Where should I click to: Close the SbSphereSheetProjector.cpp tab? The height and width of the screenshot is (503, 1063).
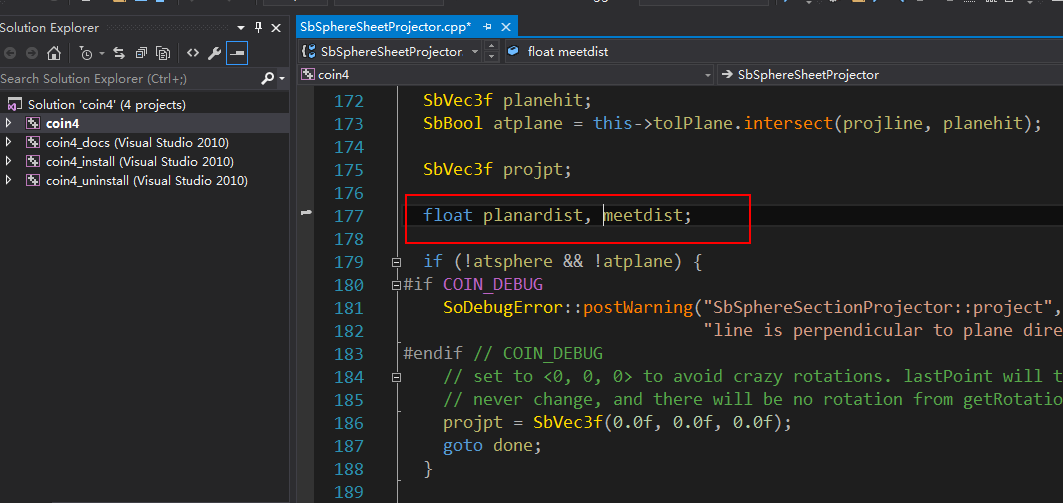[506, 26]
